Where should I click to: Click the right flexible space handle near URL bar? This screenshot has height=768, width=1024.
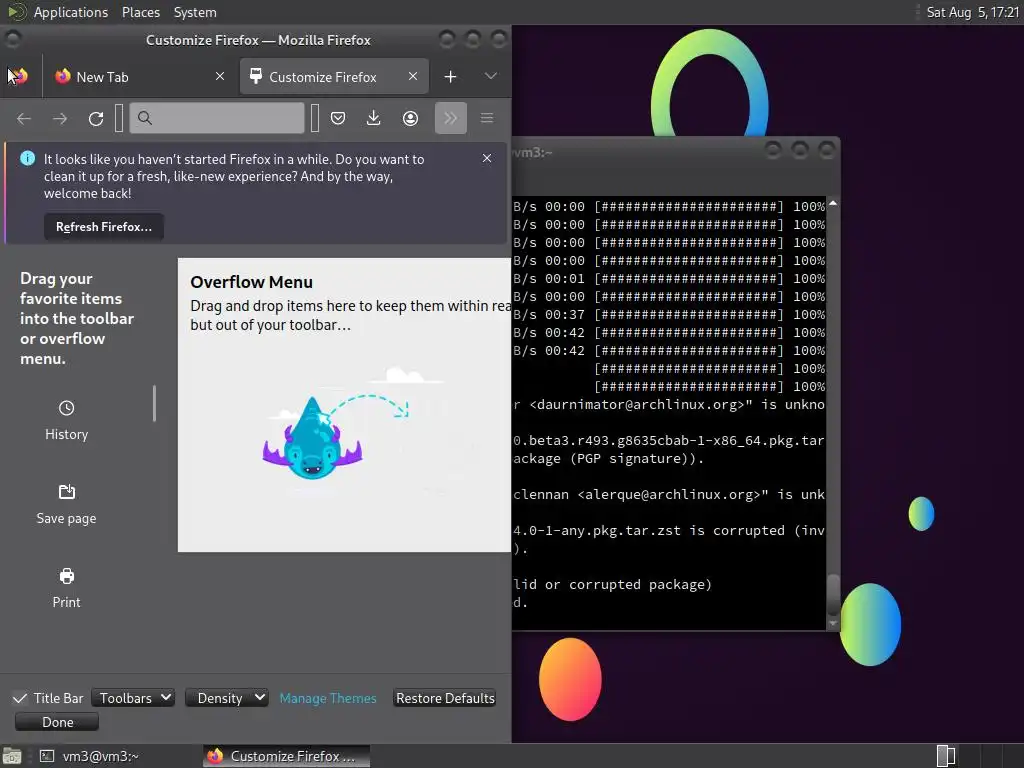tap(315, 118)
